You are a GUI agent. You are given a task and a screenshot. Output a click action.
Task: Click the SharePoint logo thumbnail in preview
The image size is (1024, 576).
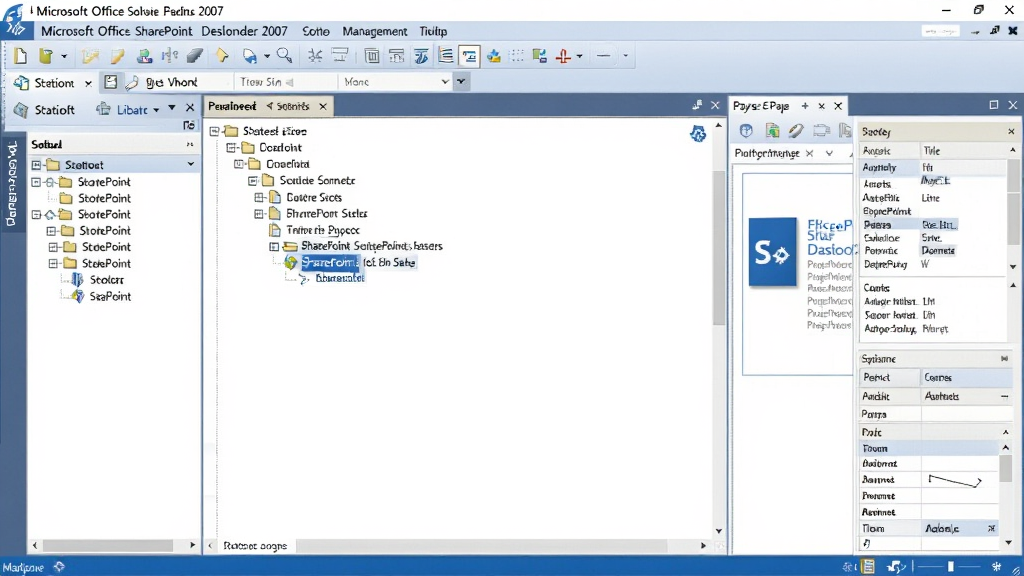tap(773, 251)
